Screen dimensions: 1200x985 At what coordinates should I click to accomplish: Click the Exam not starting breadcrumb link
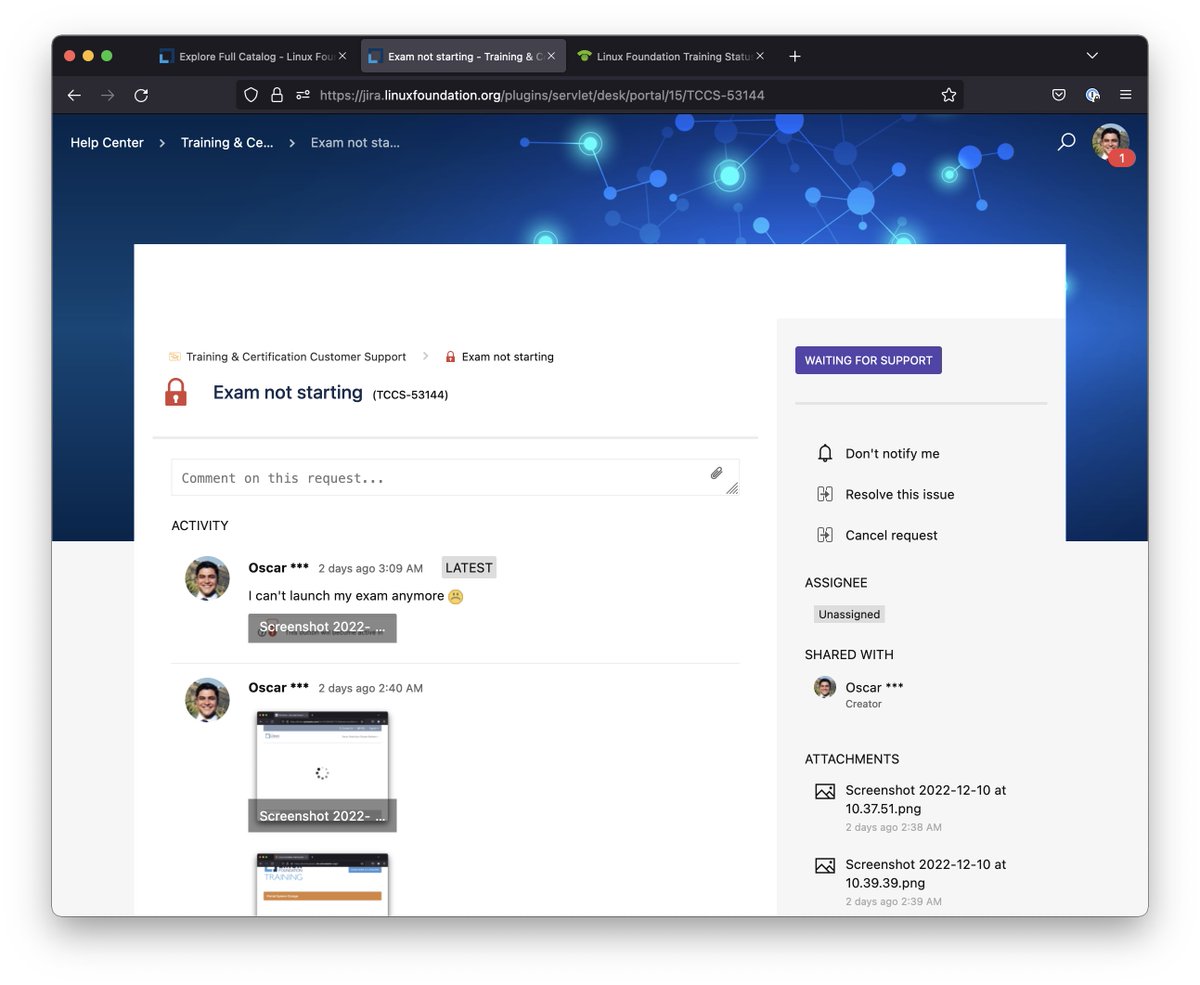click(508, 357)
